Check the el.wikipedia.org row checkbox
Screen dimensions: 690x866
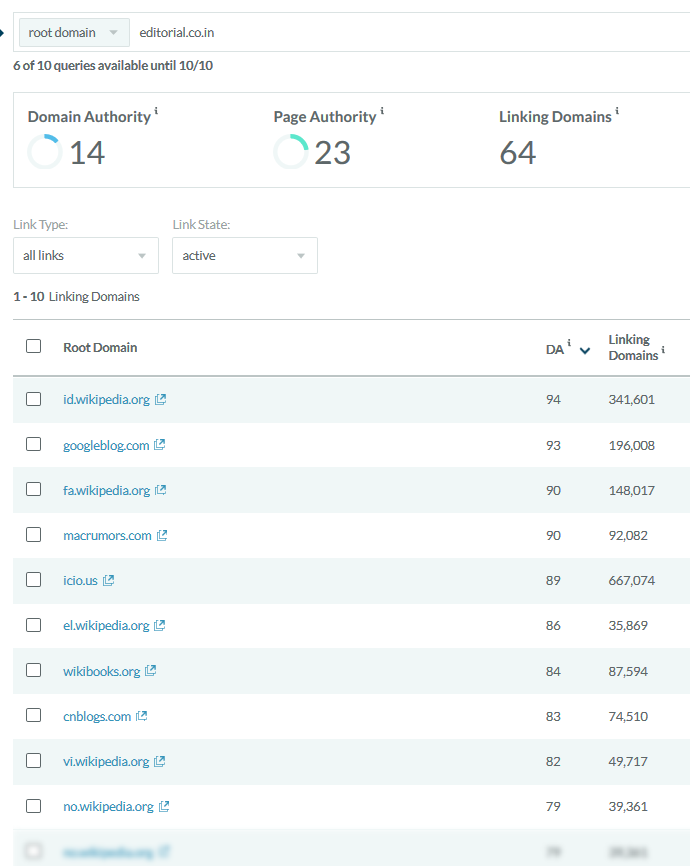pos(34,625)
